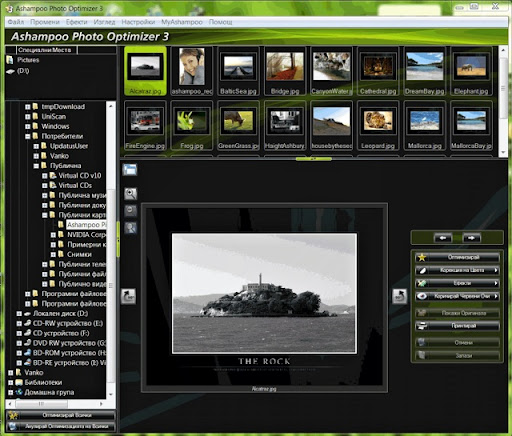Open the Ефекти menu in menu bar
This screenshot has width=512, height=436.
click(76, 22)
